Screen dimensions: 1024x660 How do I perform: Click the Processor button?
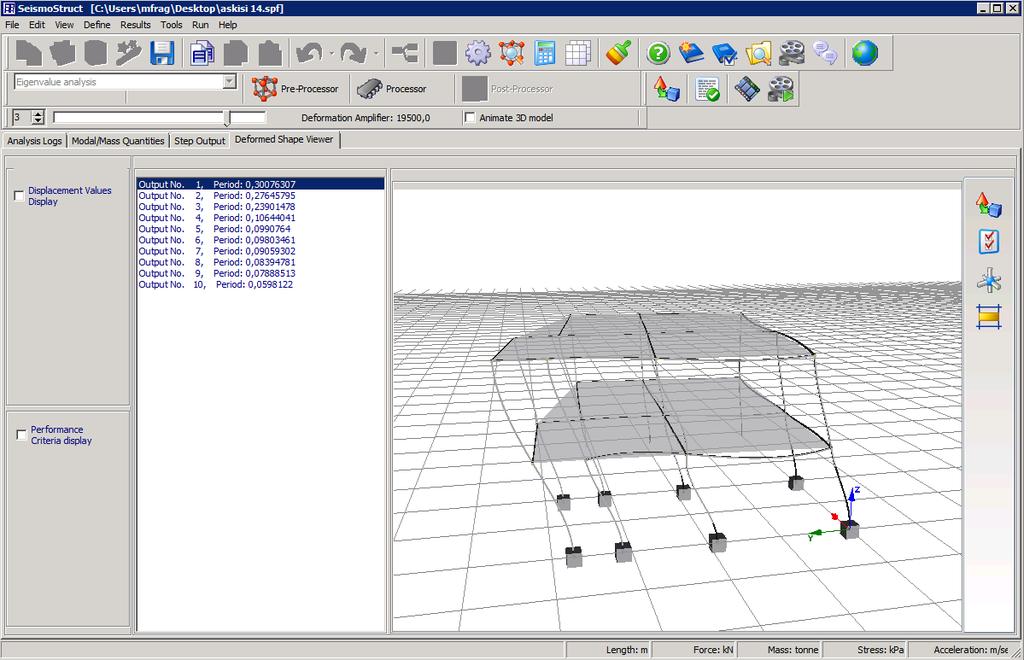[392, 89]
